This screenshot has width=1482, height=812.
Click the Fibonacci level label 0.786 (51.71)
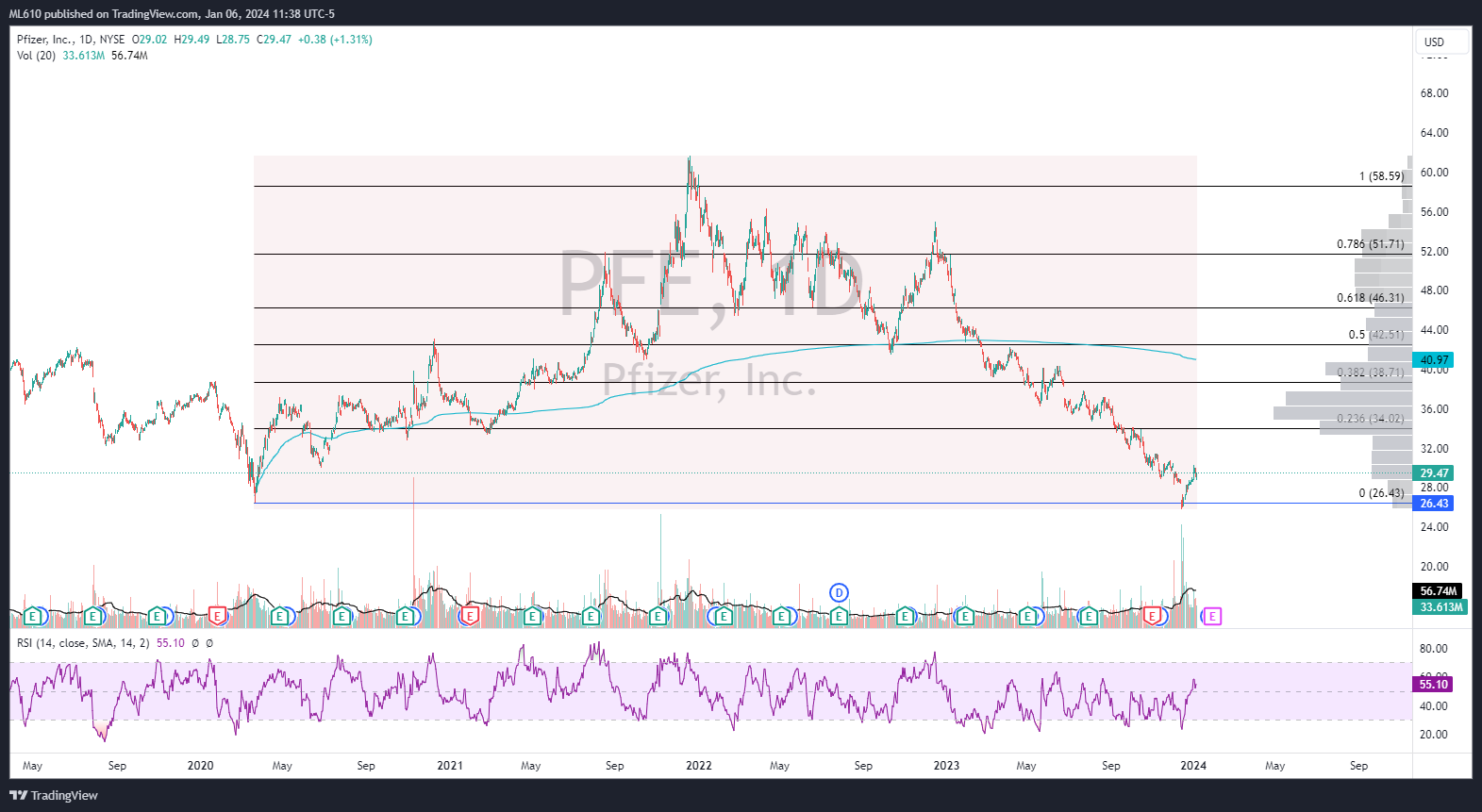pos(1370,244)
